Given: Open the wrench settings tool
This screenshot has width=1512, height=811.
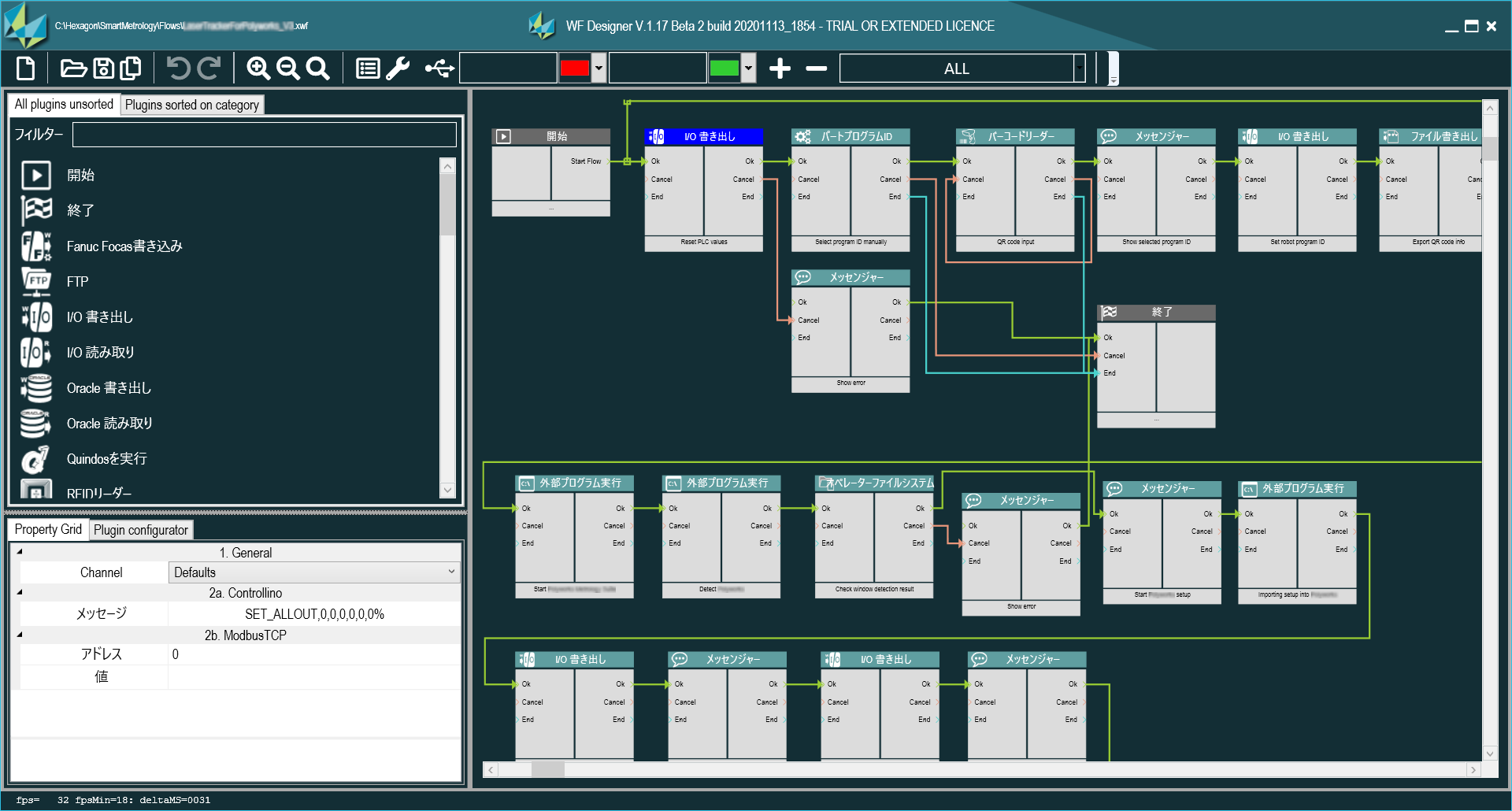Looking at the screenshot, I should point(398,69).
